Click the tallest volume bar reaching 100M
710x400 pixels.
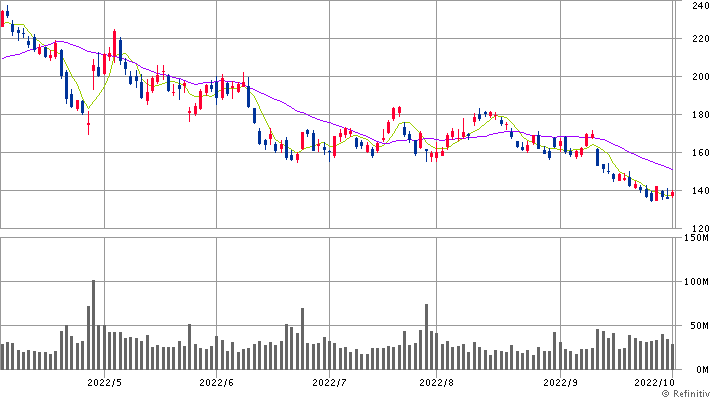94,325
